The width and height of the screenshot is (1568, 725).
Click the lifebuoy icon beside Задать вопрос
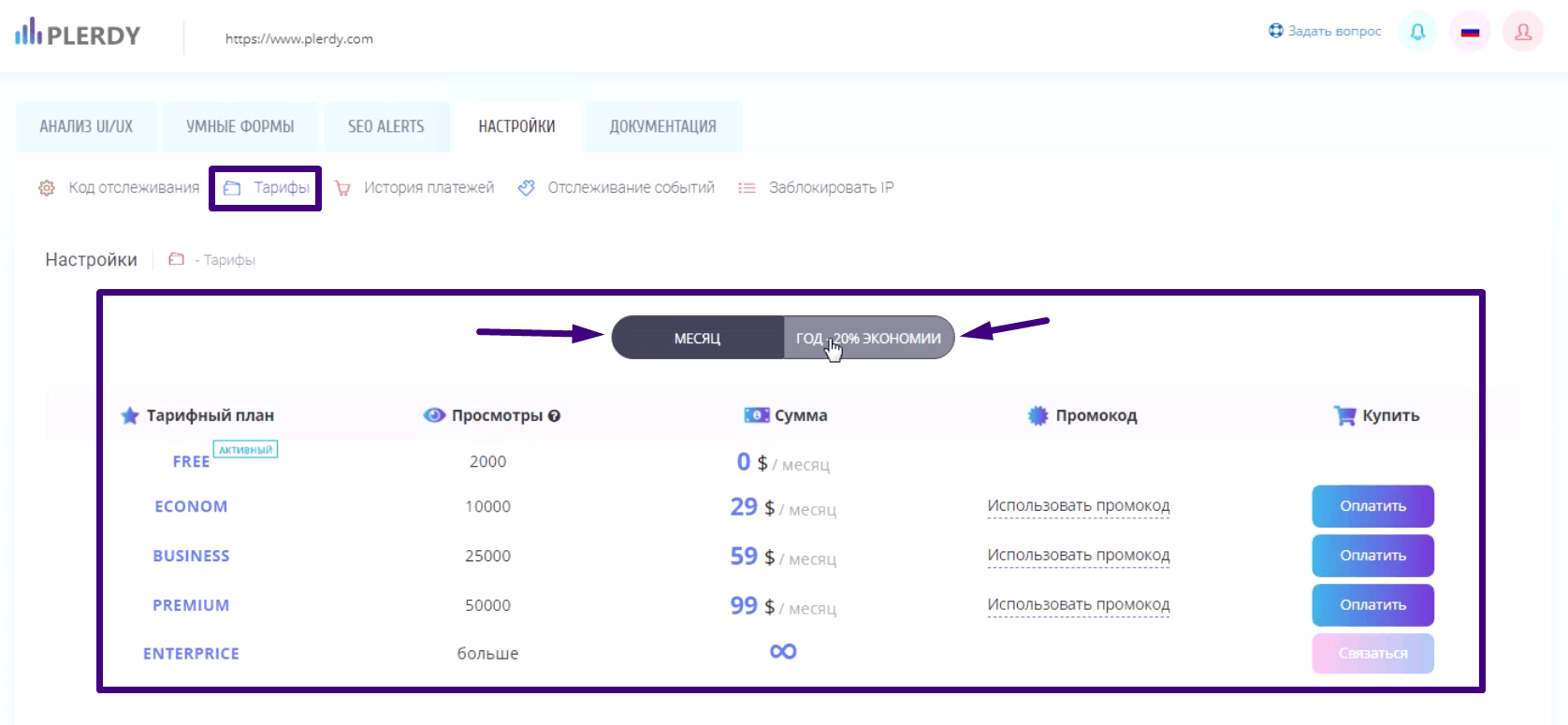[x=1276, y=31]
